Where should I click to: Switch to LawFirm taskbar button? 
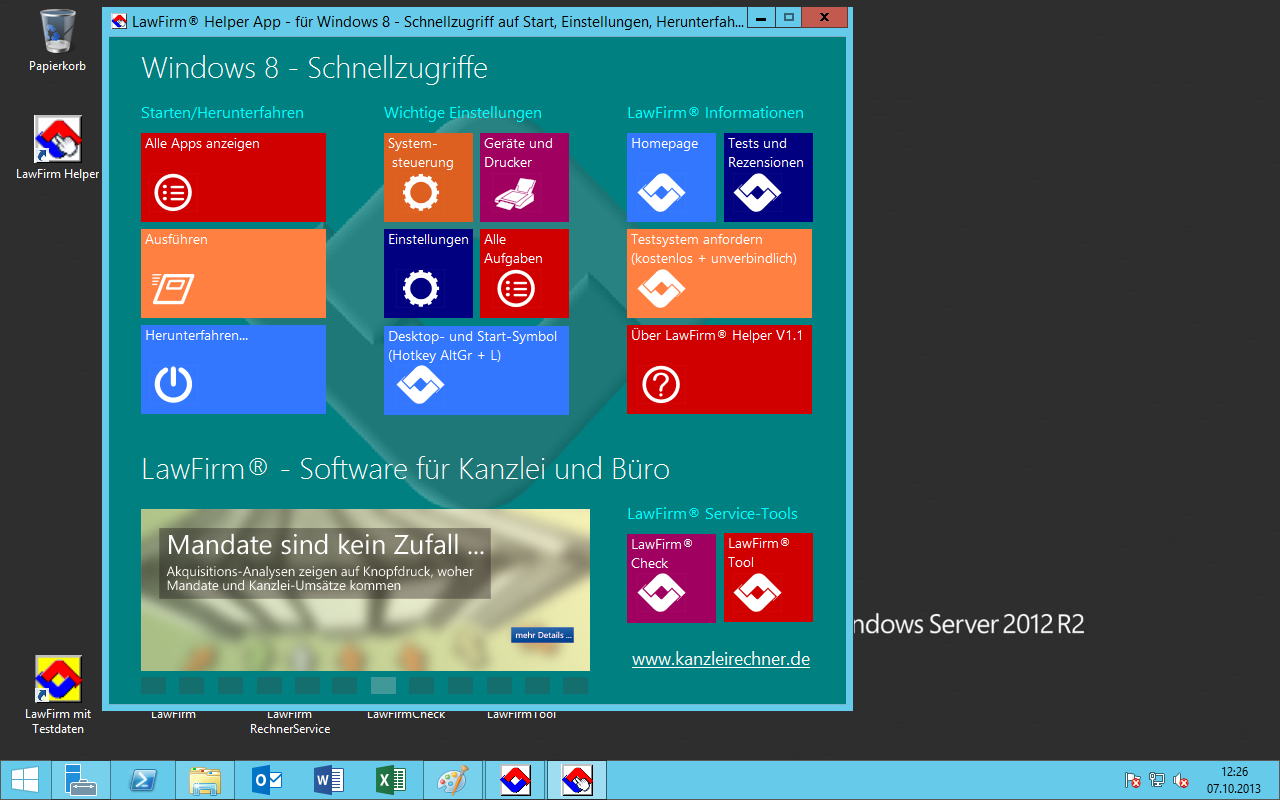[514, 780]
